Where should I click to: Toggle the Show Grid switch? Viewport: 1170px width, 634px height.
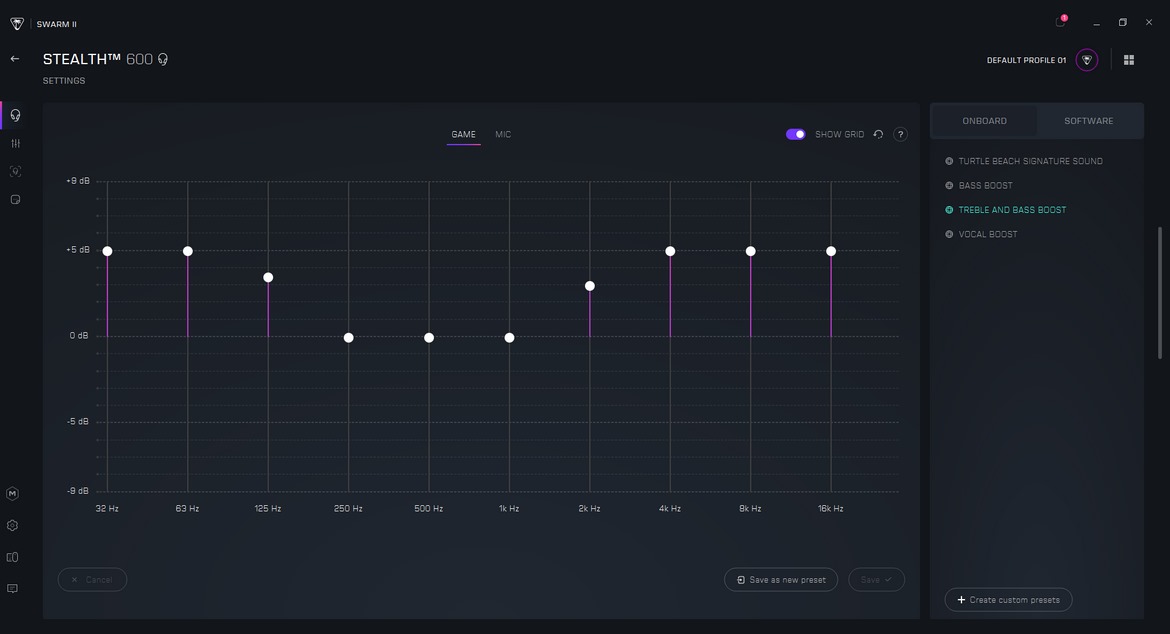(796, 134)
